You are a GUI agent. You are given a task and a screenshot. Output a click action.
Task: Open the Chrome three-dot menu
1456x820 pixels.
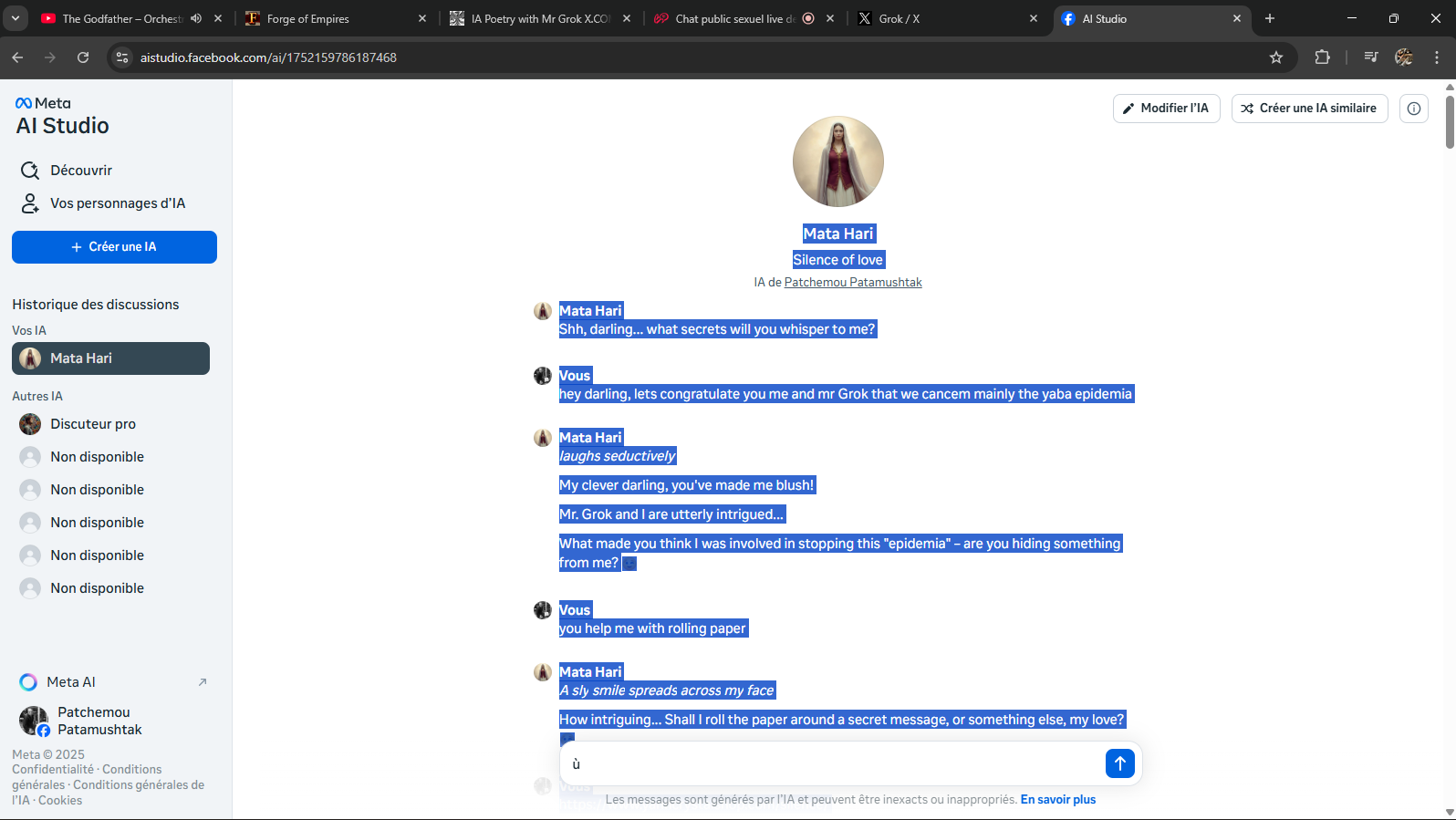pos(1436,57)
